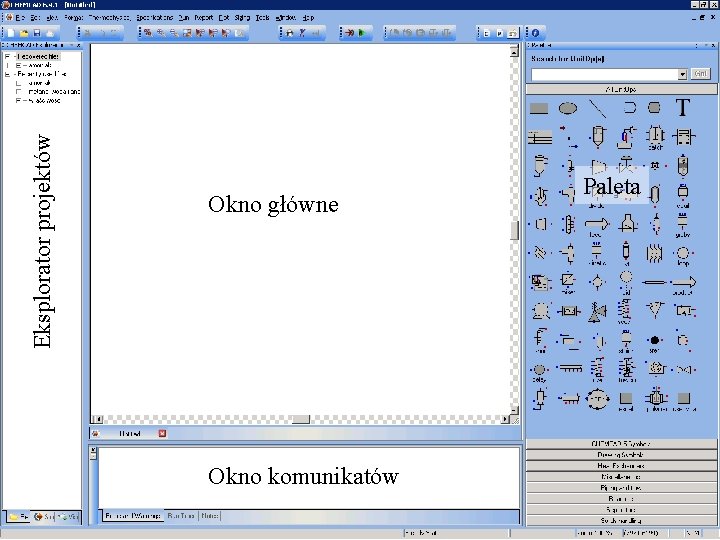Pick the thin pipe segment unit in palette
This screenshot has height=540, width=720.
click(x=655, y=282)
